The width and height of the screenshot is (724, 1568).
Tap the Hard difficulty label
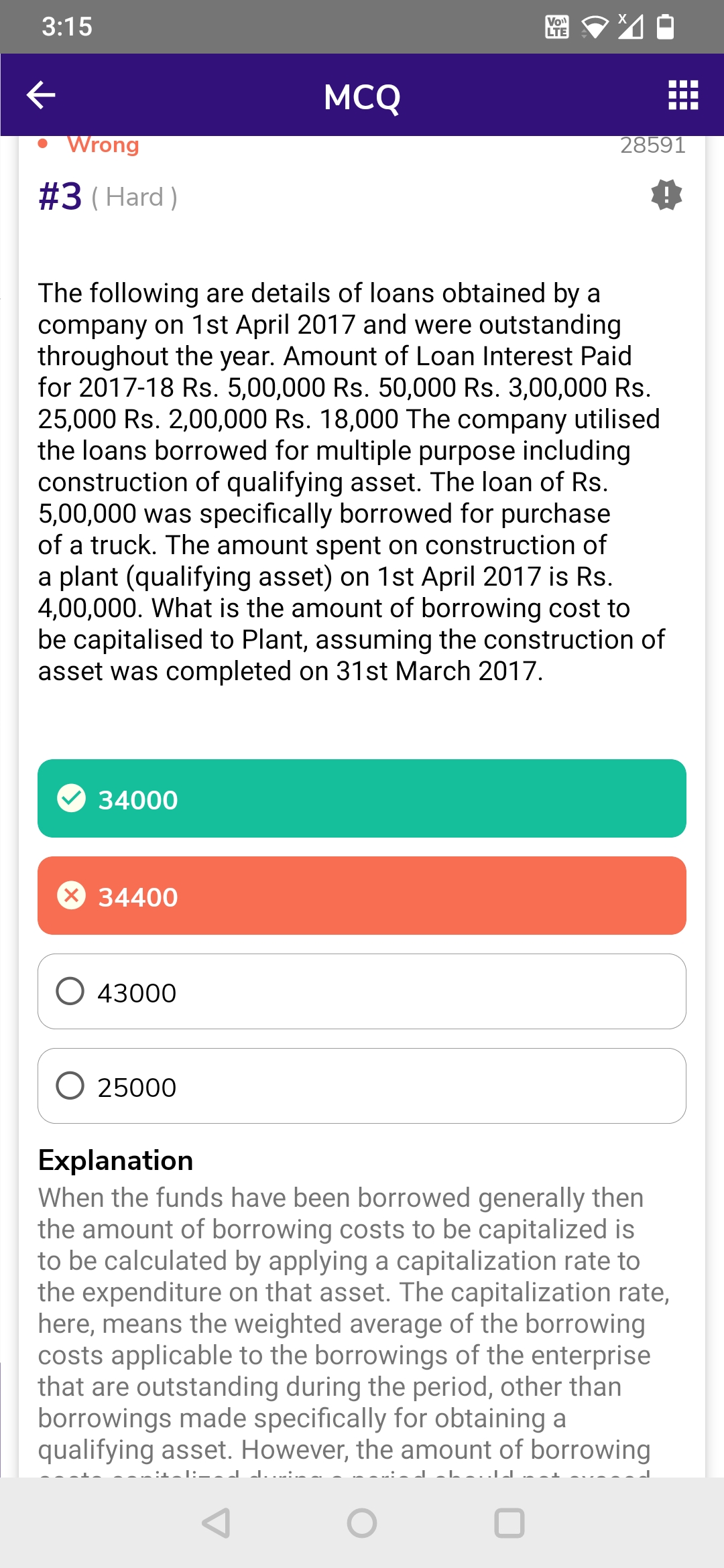[x=135, y=197]
